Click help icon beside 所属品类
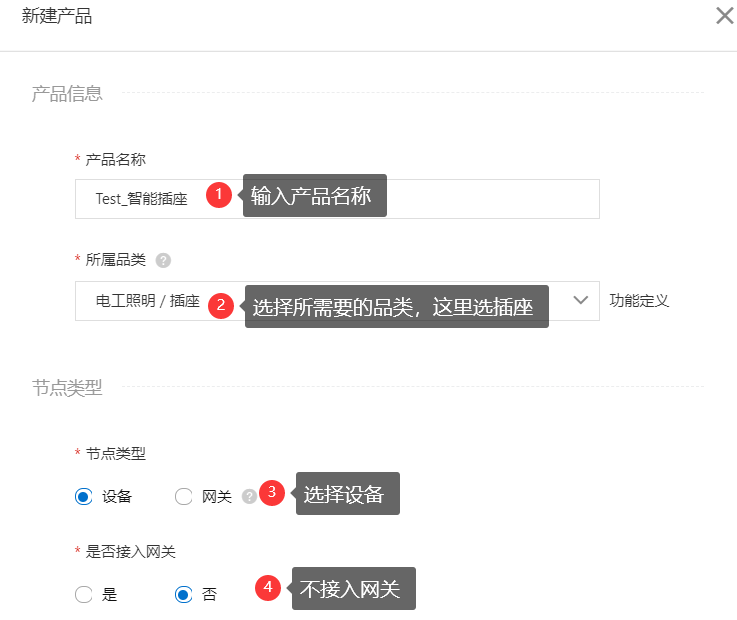The image size is (737, 620). (x=163, y=260)
